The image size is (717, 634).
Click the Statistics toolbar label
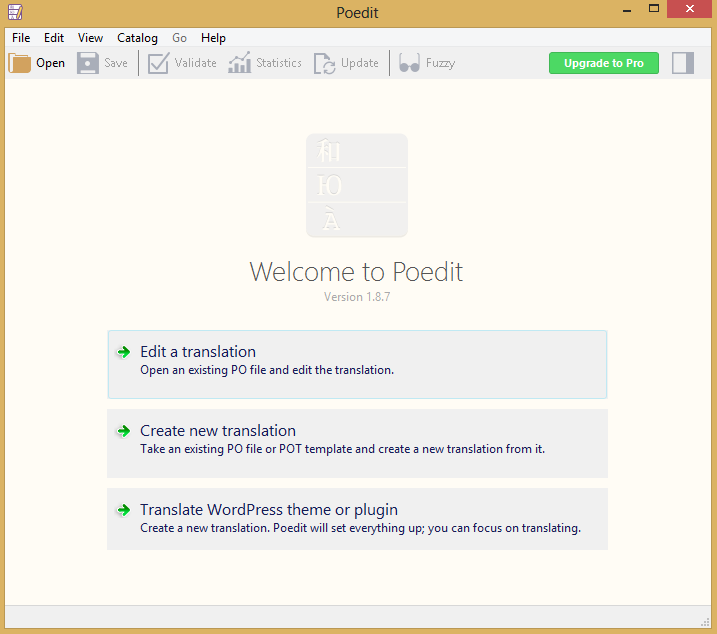click(x=278, y=63)
